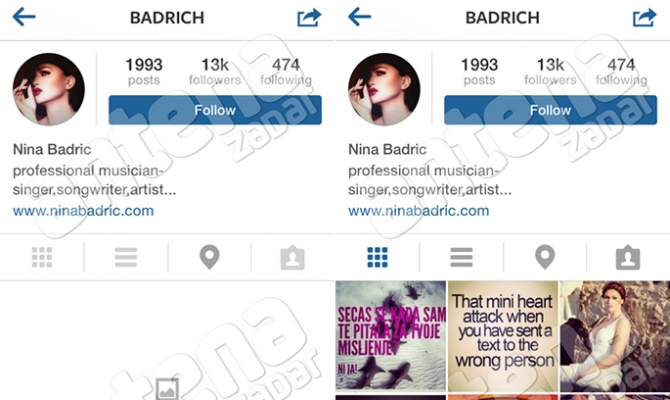
Task: Open www.ninabadric.com link on right profile
Action: 419,211
